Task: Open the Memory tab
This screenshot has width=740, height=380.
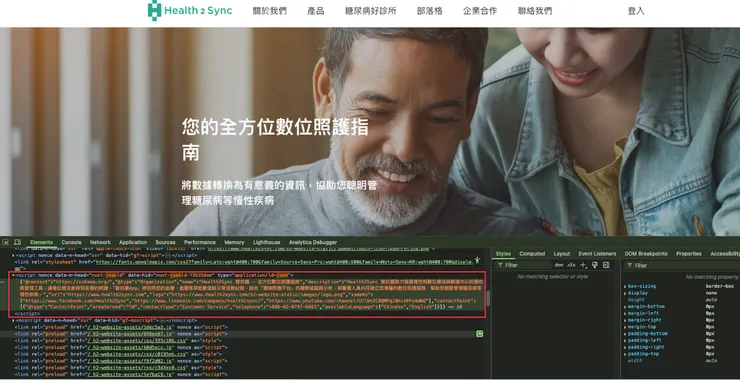Action: pyautogui.click(x=234, y=242)
